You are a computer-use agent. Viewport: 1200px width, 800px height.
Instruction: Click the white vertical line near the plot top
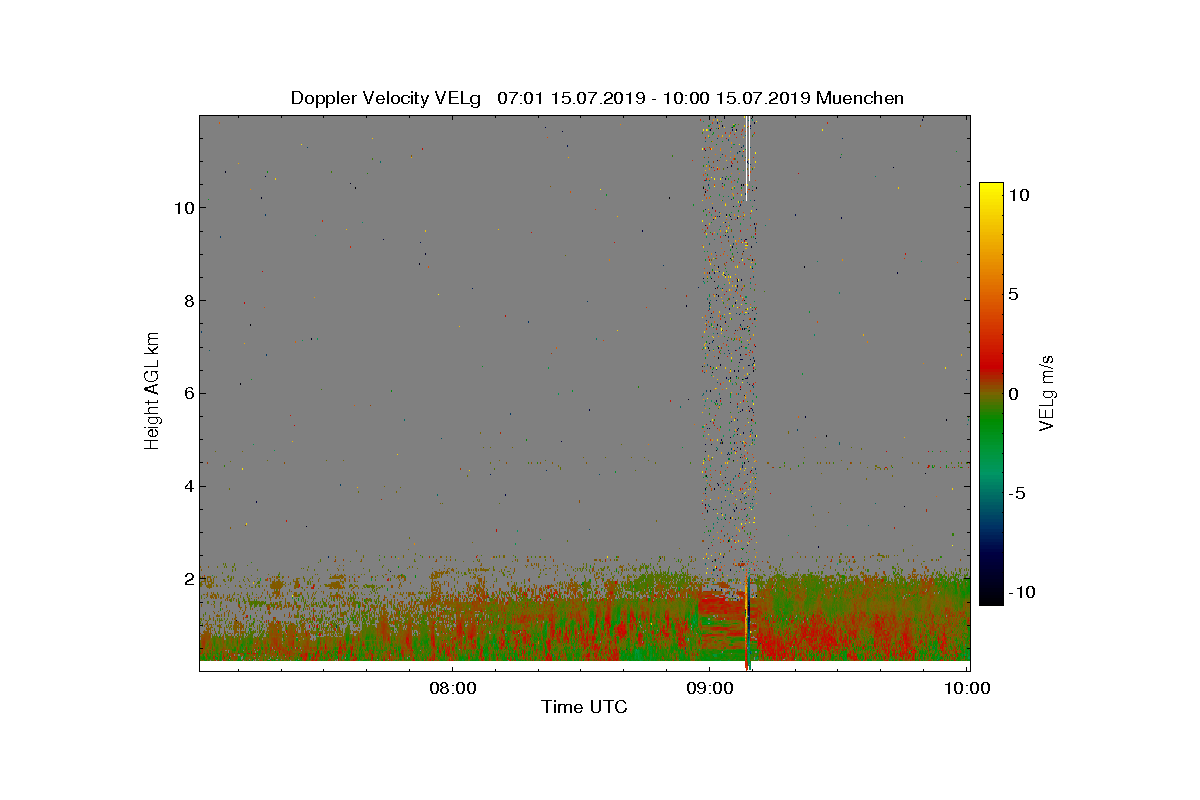click(x=746, y=158)
